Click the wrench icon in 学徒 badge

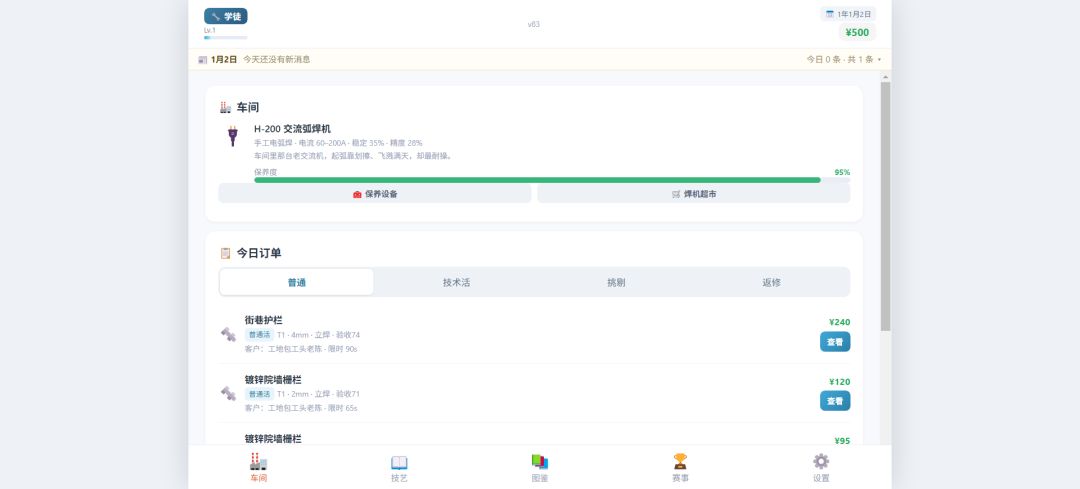click(216, 17)
